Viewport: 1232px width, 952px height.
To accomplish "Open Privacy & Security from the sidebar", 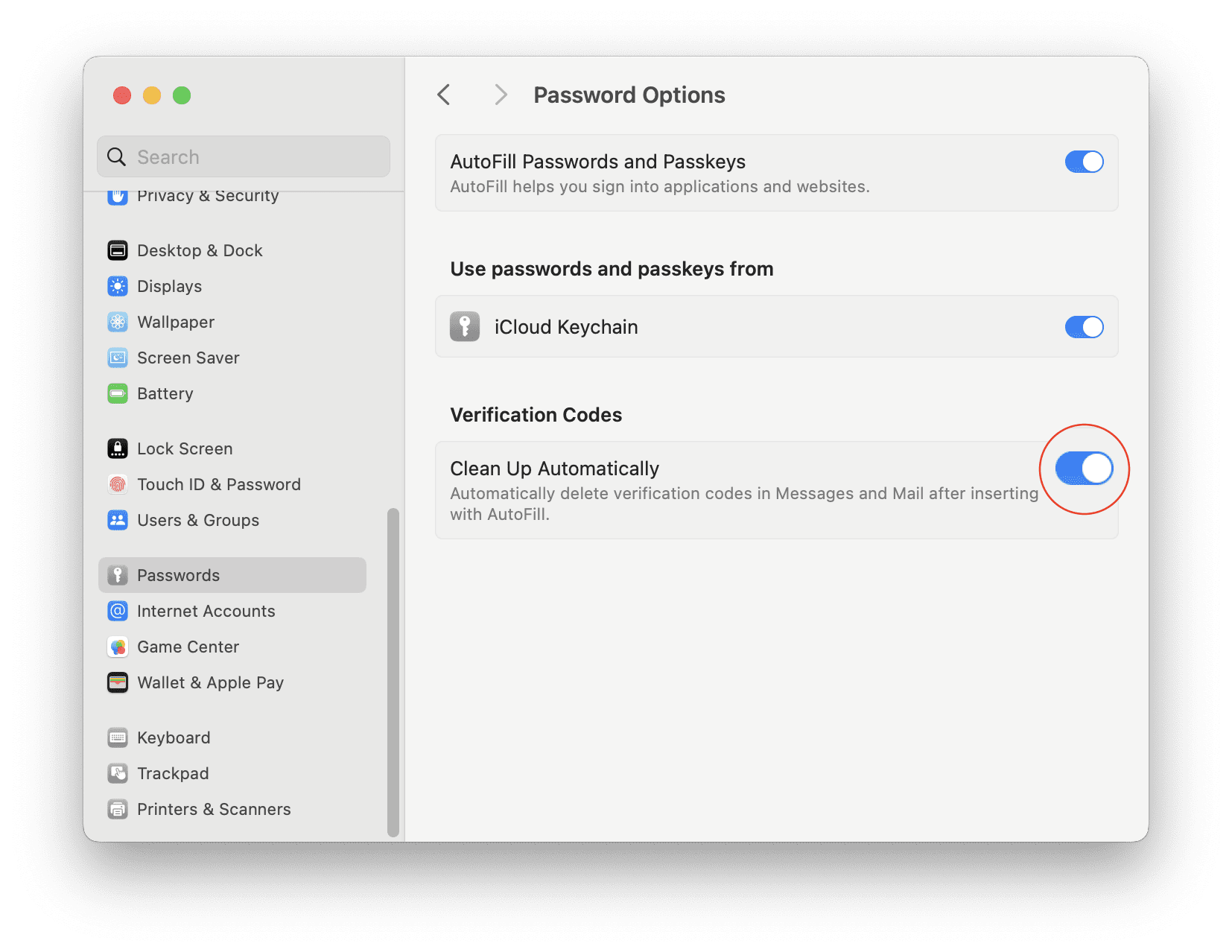I will click(x=208, y=196).
